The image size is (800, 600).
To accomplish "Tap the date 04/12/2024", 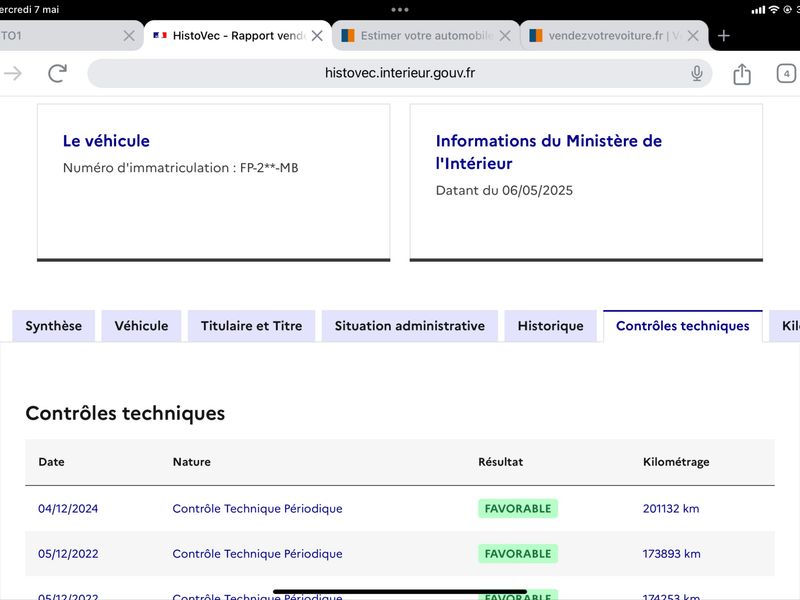I will (68, 509).
